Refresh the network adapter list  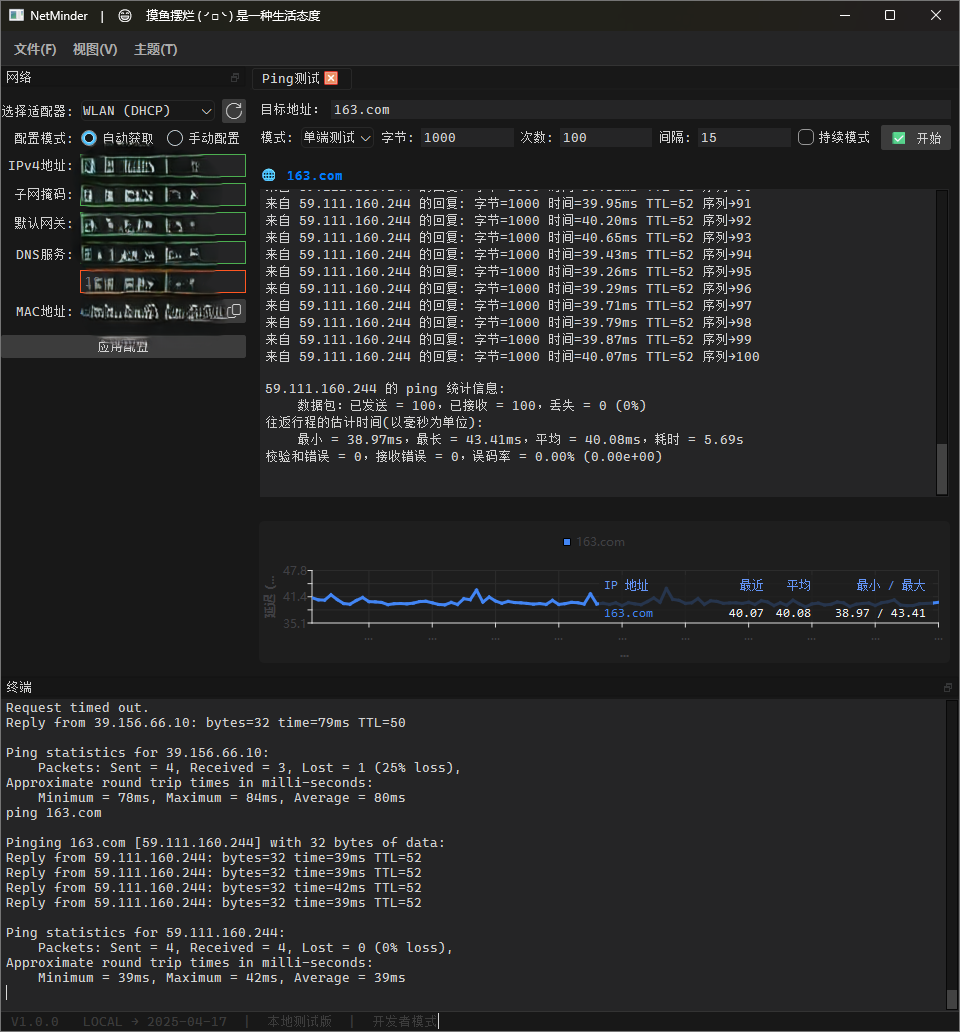pyautogui.click(x=234, y=111)
